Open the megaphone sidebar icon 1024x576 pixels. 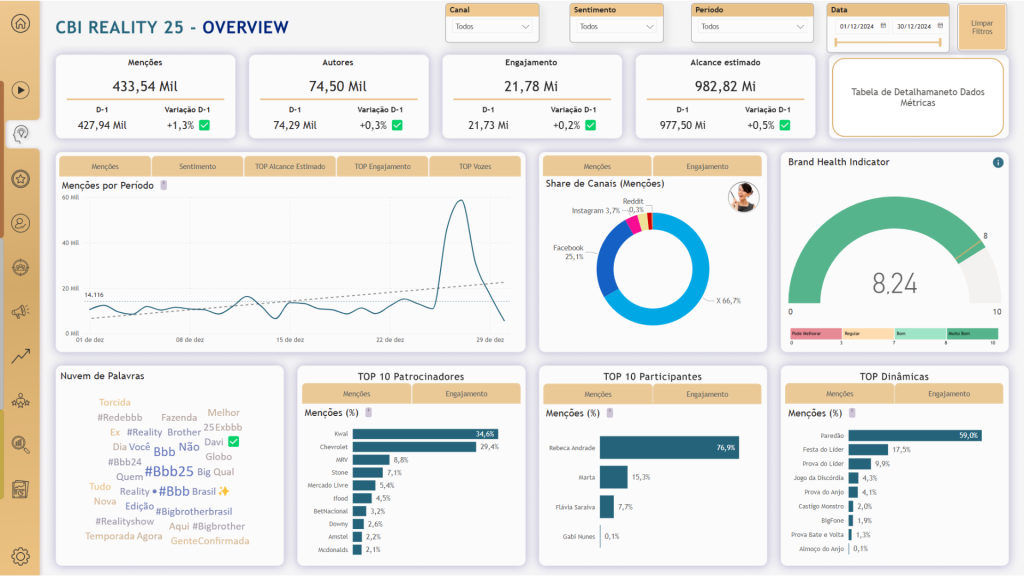pos(21,312)
